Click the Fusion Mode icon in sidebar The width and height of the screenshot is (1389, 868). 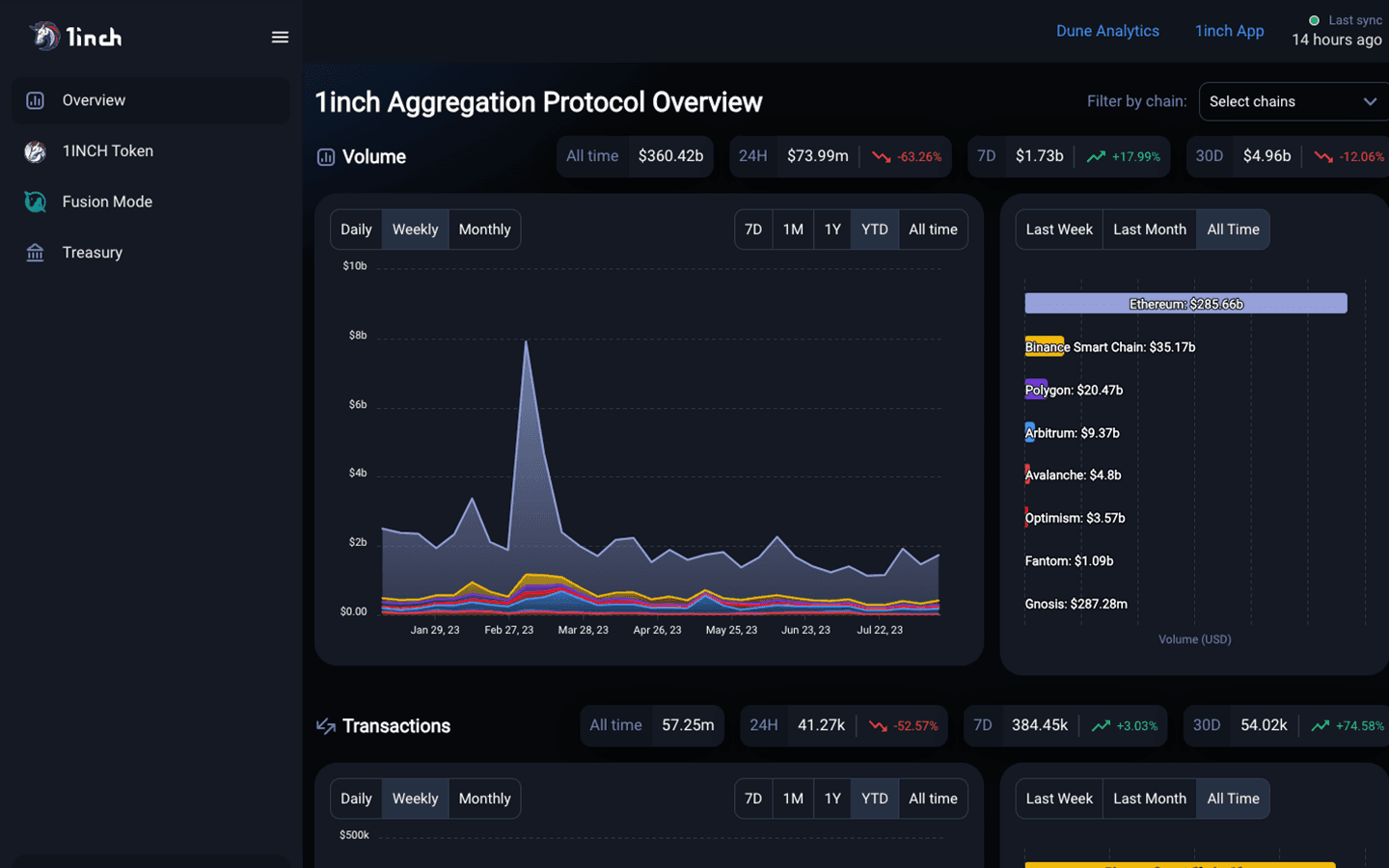(x=35, y=202)
